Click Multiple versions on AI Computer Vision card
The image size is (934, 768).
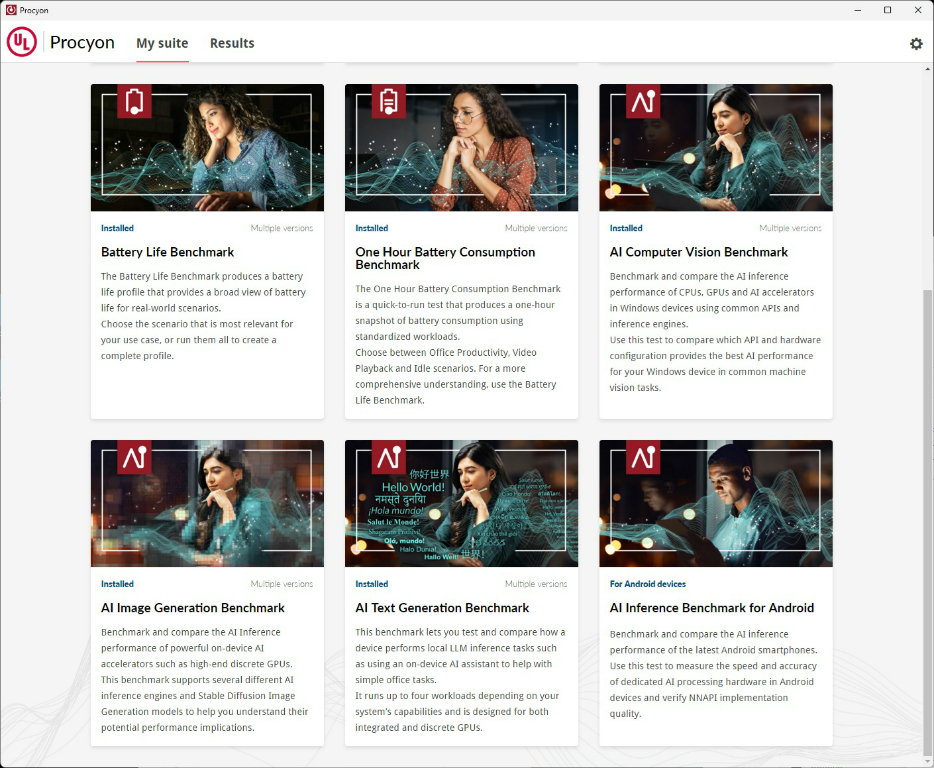point(790,228)
